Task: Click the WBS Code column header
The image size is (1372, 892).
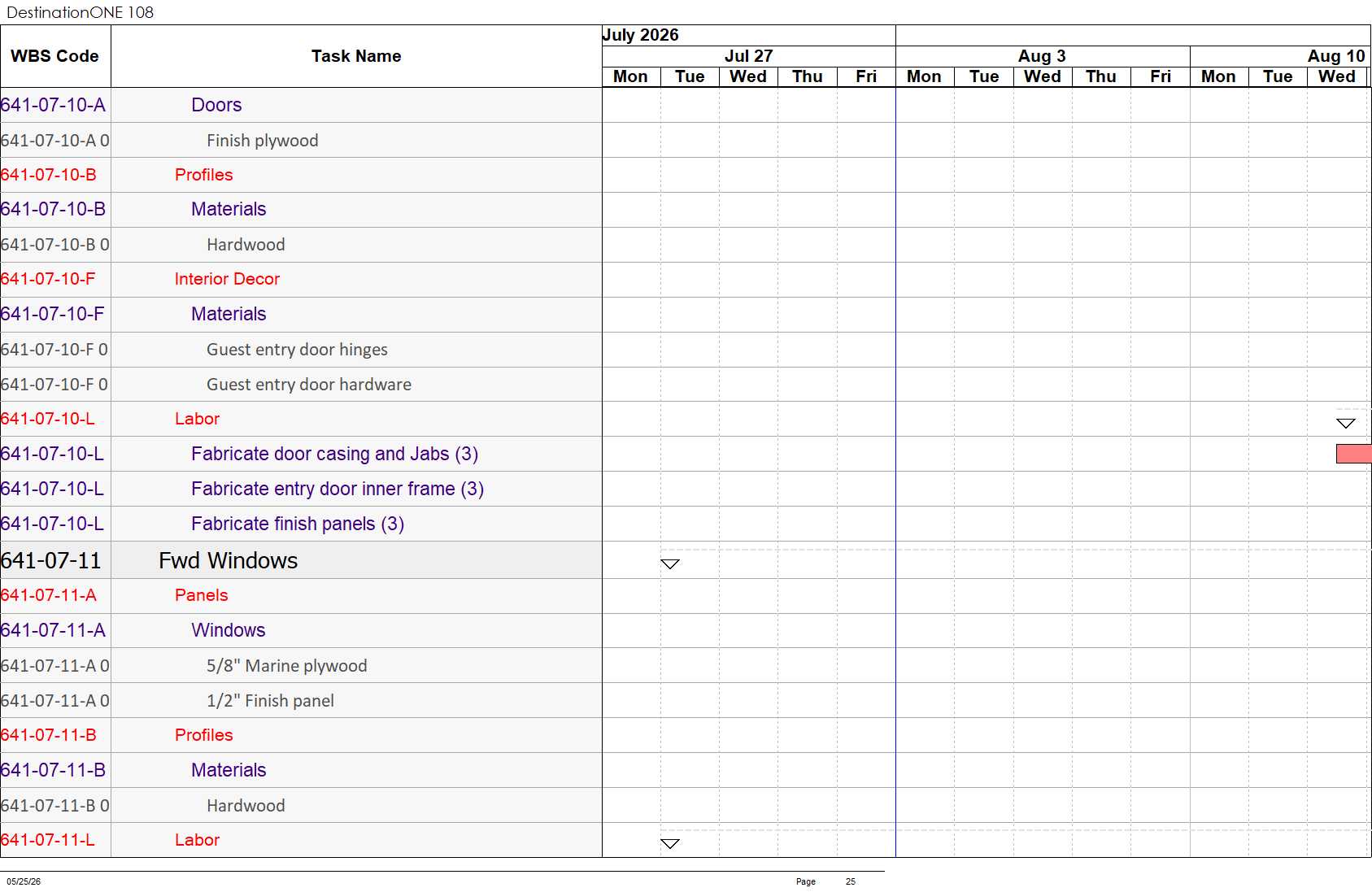Action: 54,56
